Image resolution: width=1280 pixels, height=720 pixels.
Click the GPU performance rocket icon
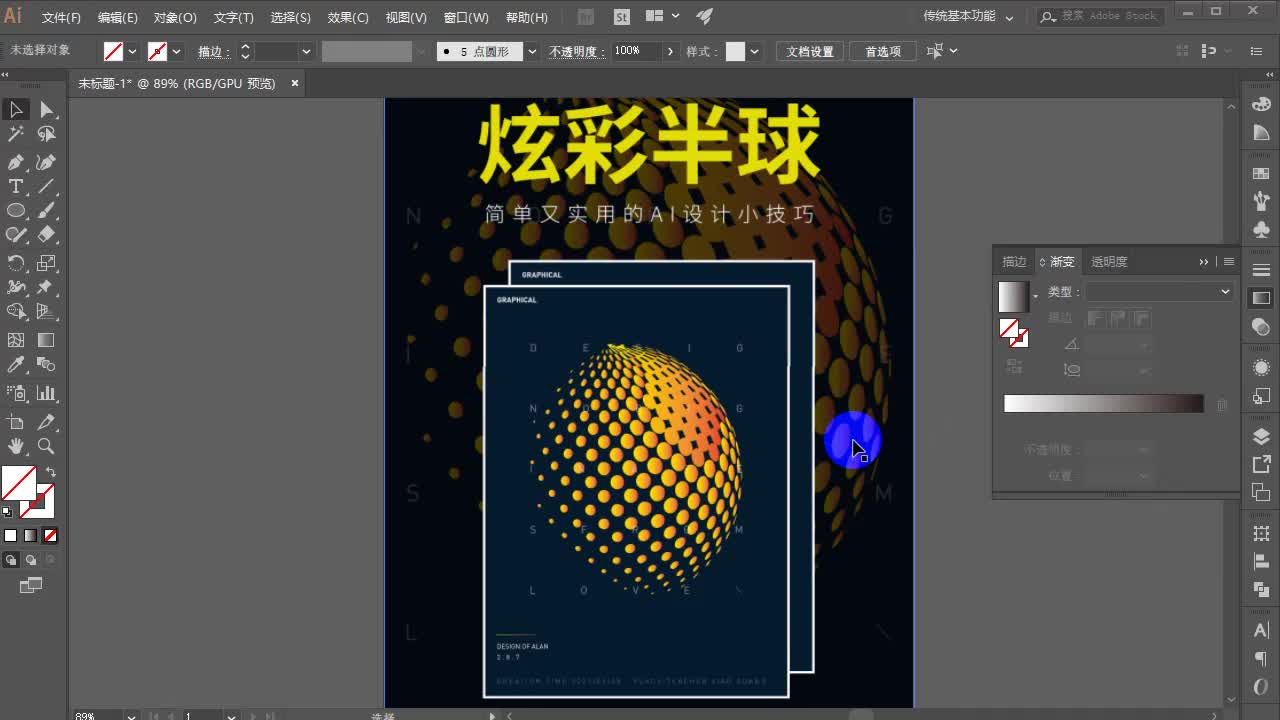click(x=705, y=17)
